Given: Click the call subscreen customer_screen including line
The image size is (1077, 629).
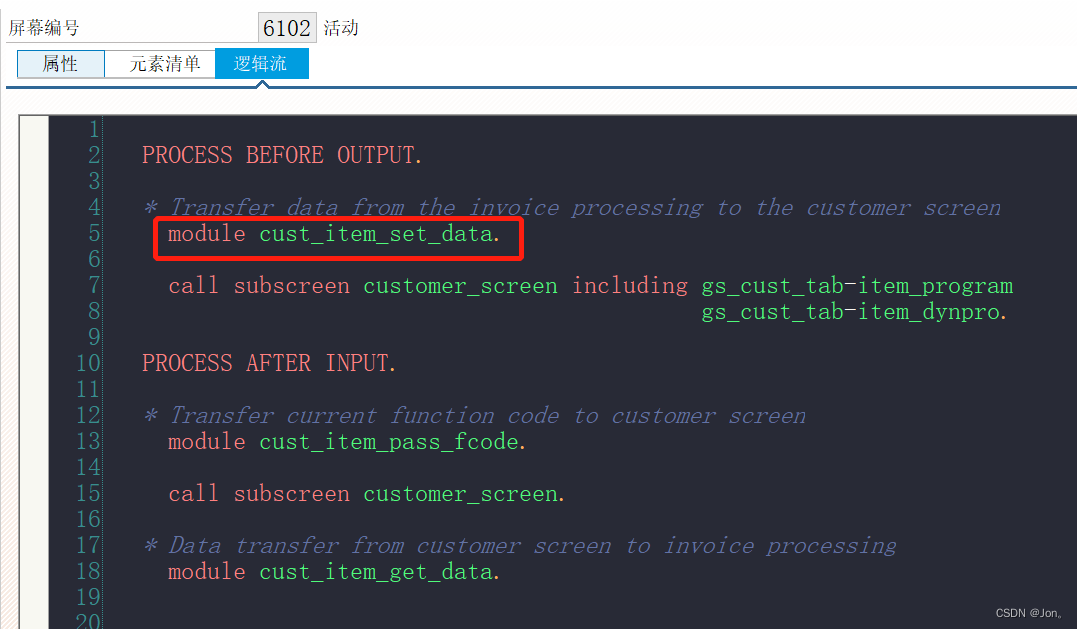Looking at the screenshot, I should tap(591, 286).
